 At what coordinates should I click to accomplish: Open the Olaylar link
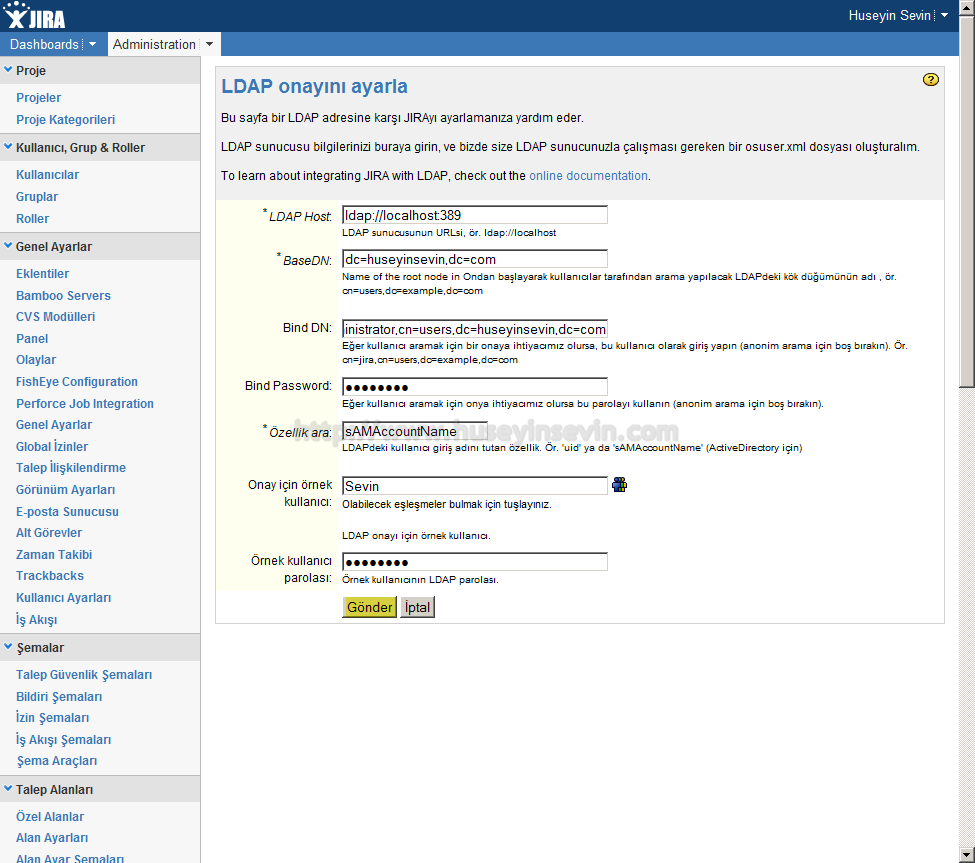coord(36,360)
